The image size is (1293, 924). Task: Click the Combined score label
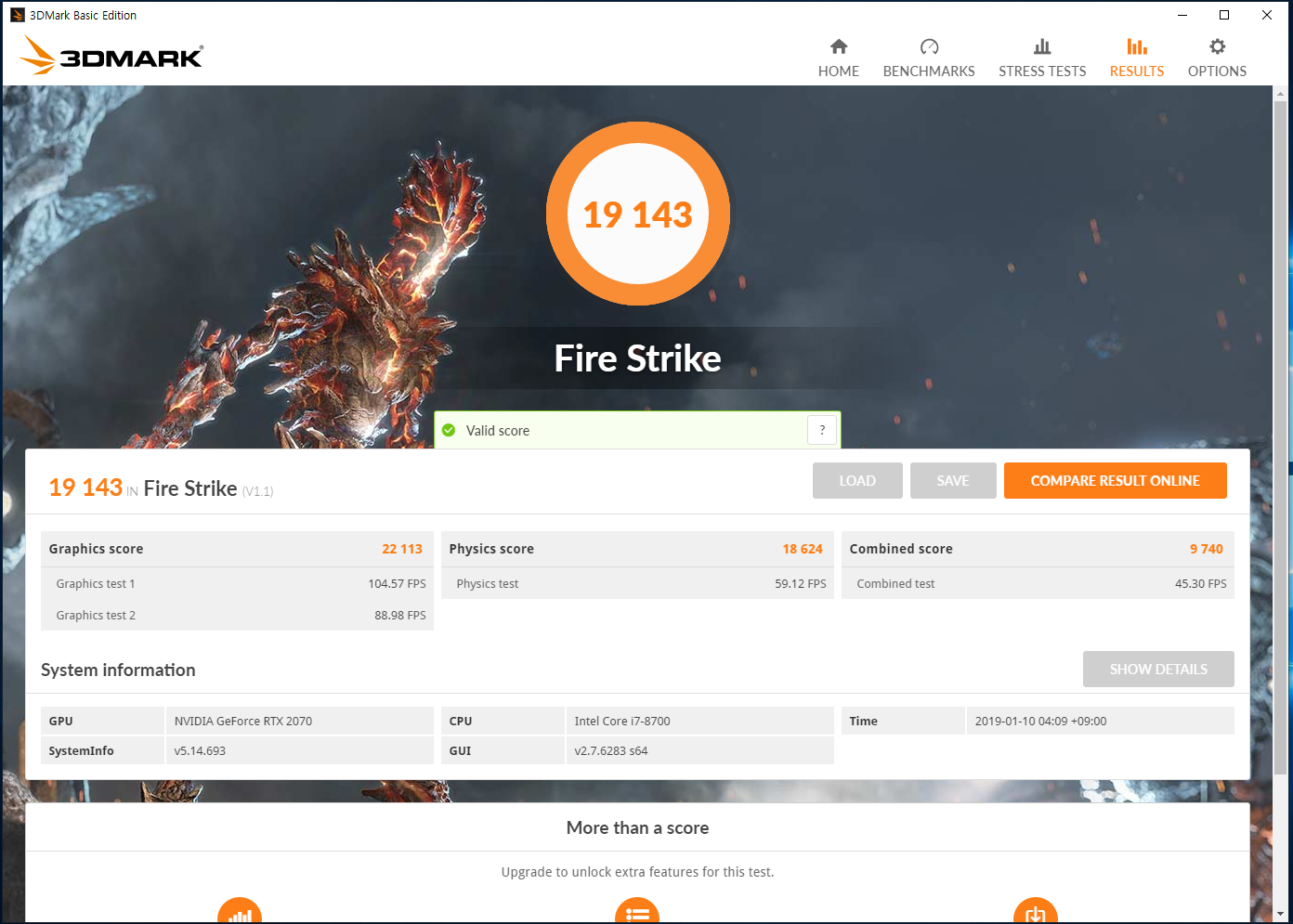[901, 549]
